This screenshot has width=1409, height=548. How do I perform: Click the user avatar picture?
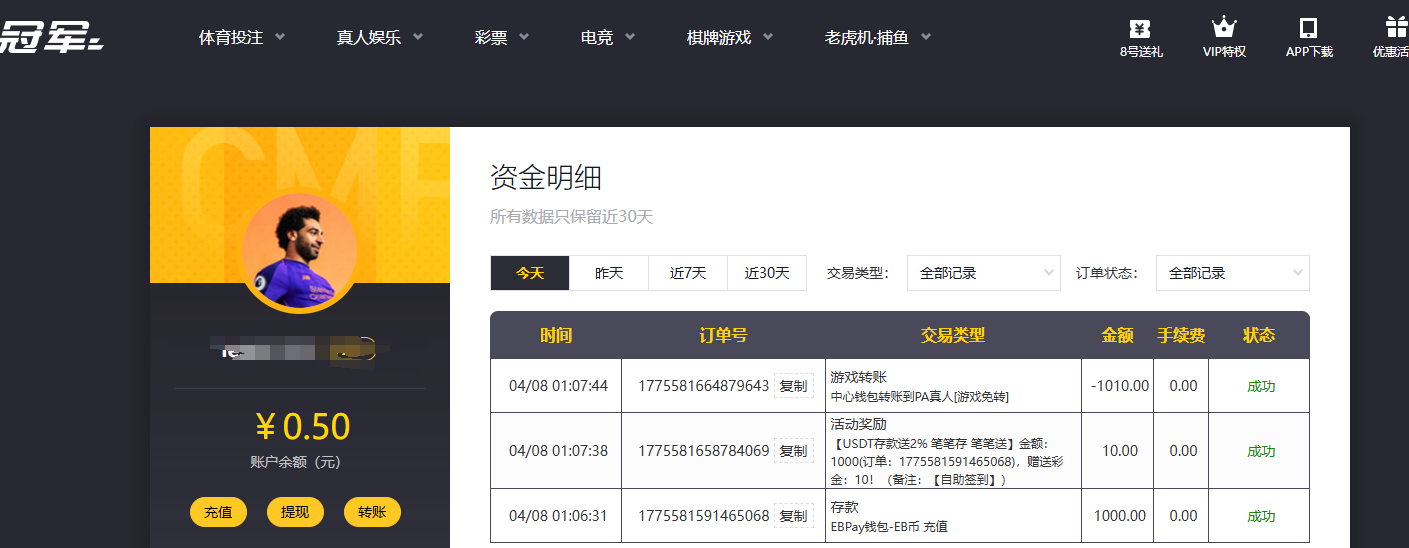pos(299,251)
